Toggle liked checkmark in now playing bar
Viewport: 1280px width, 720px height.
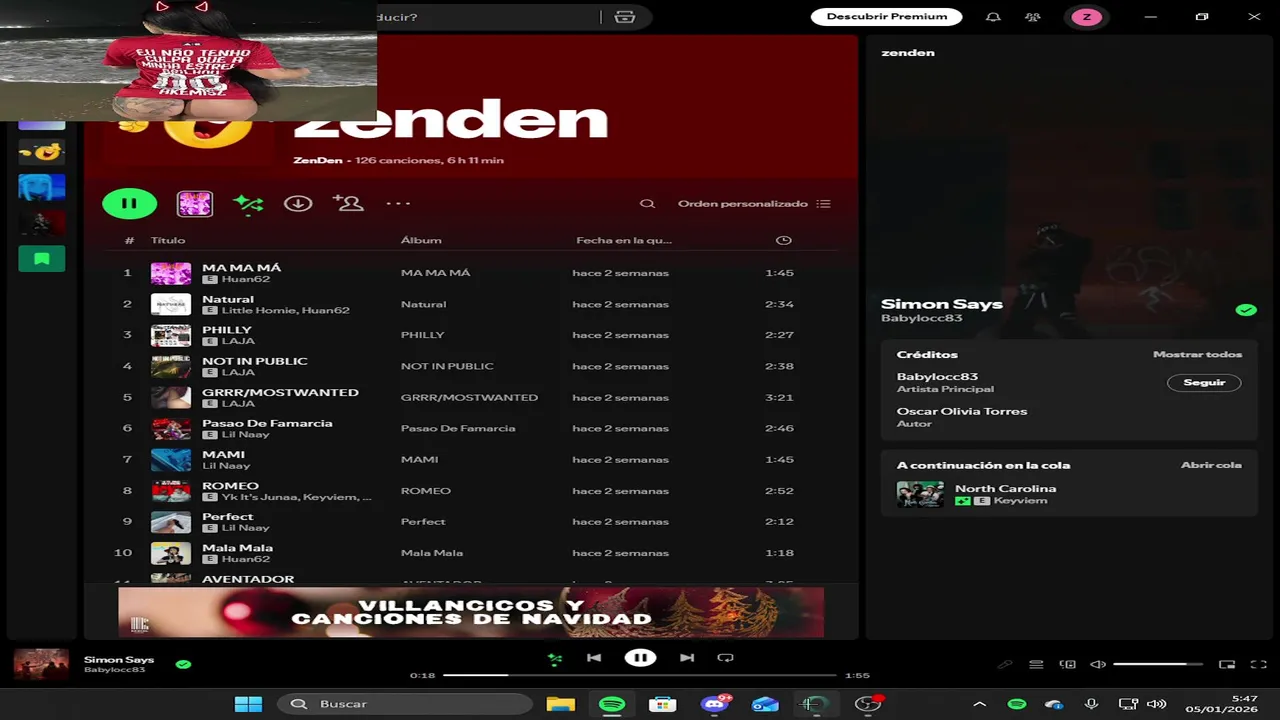click(x=183, y=664)
